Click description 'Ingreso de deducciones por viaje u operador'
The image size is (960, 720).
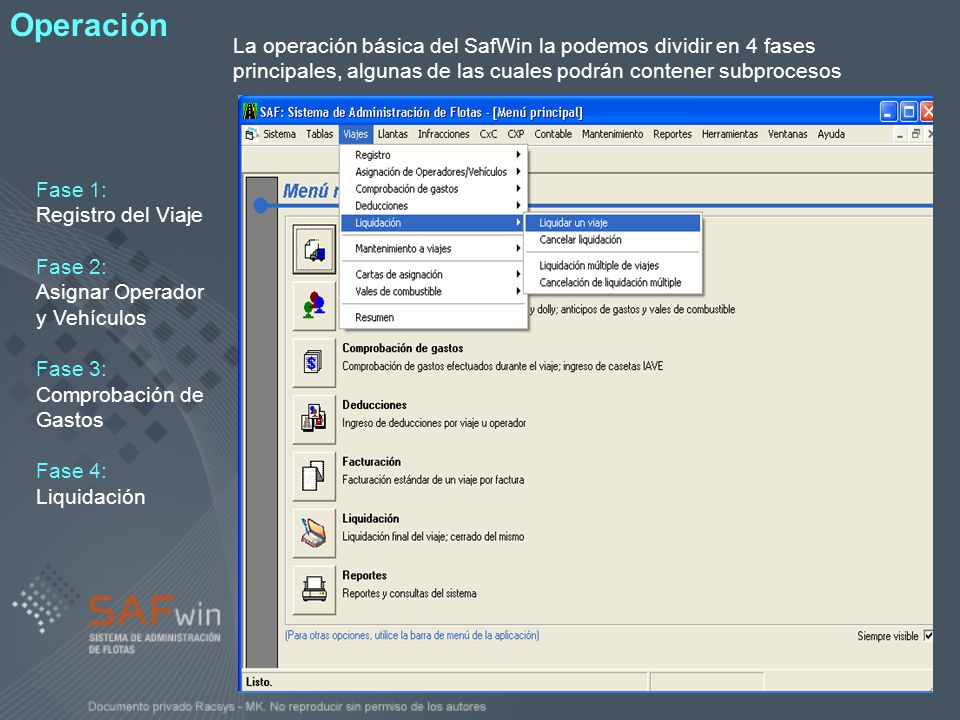(434, 423)
